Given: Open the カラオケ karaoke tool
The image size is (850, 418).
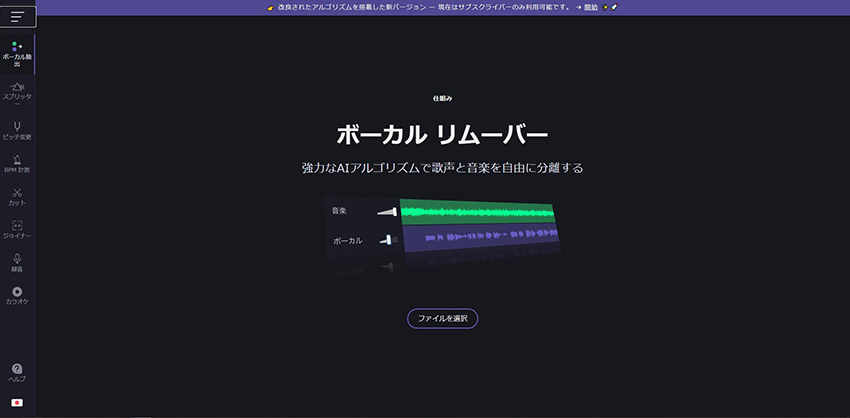Looking at the screenshot, I should [x=17, y=296].
